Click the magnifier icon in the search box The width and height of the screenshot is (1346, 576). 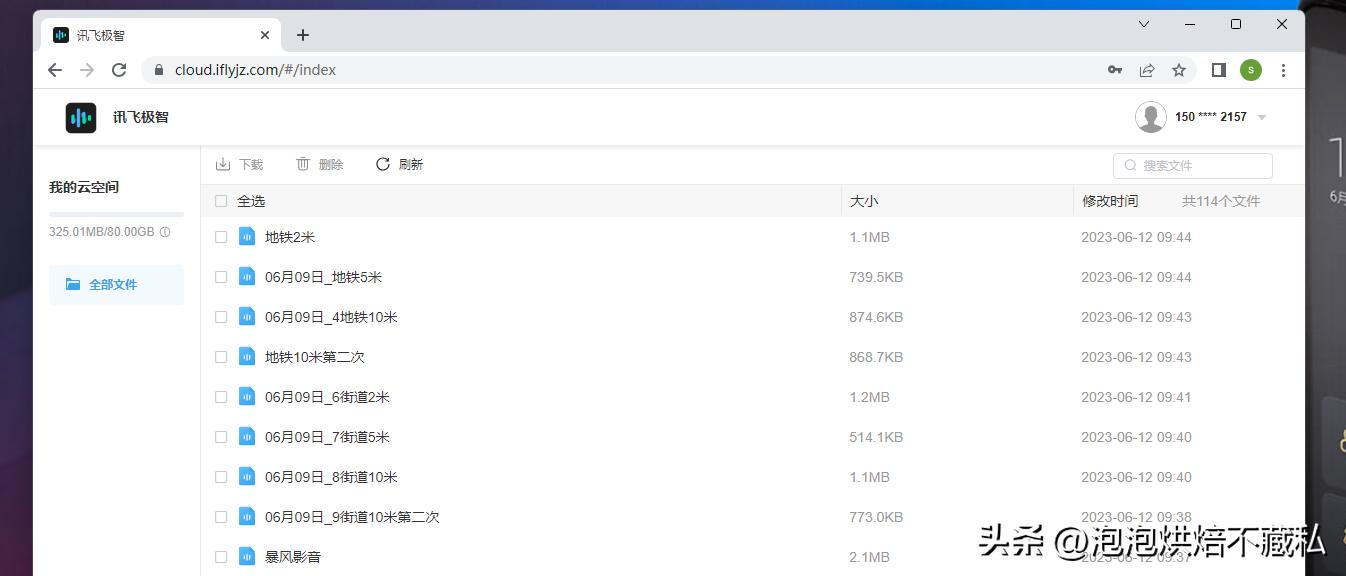pyautogui.click(x=1130, y=165)
